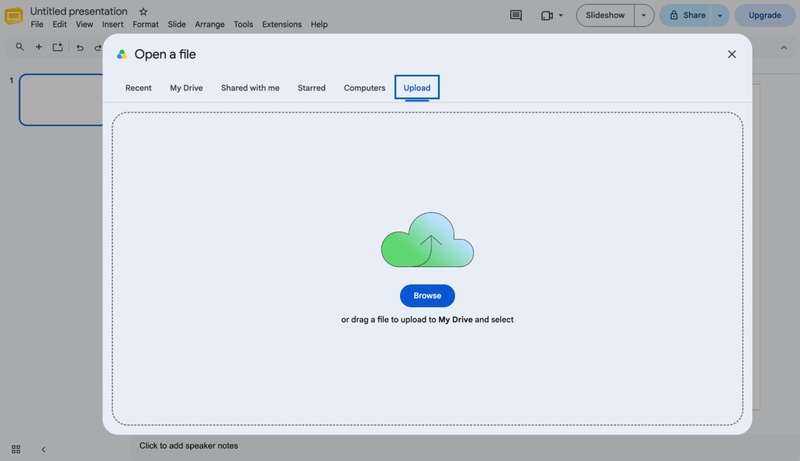
Task: Select the Upload tab
Action: tap(417, 88)
